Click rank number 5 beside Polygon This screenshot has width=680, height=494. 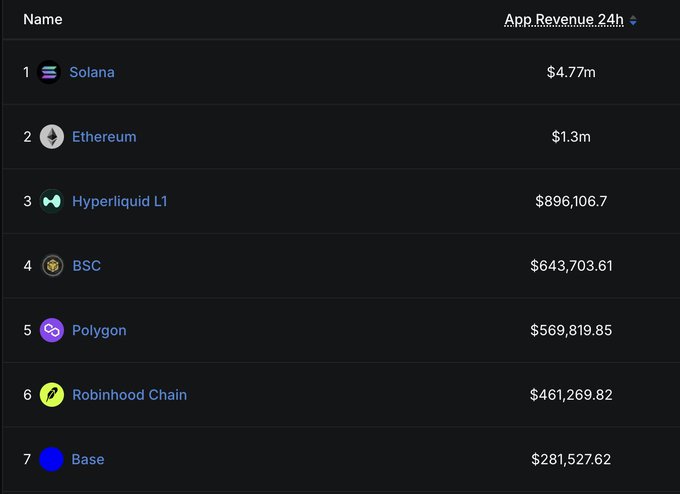point(27,330)
